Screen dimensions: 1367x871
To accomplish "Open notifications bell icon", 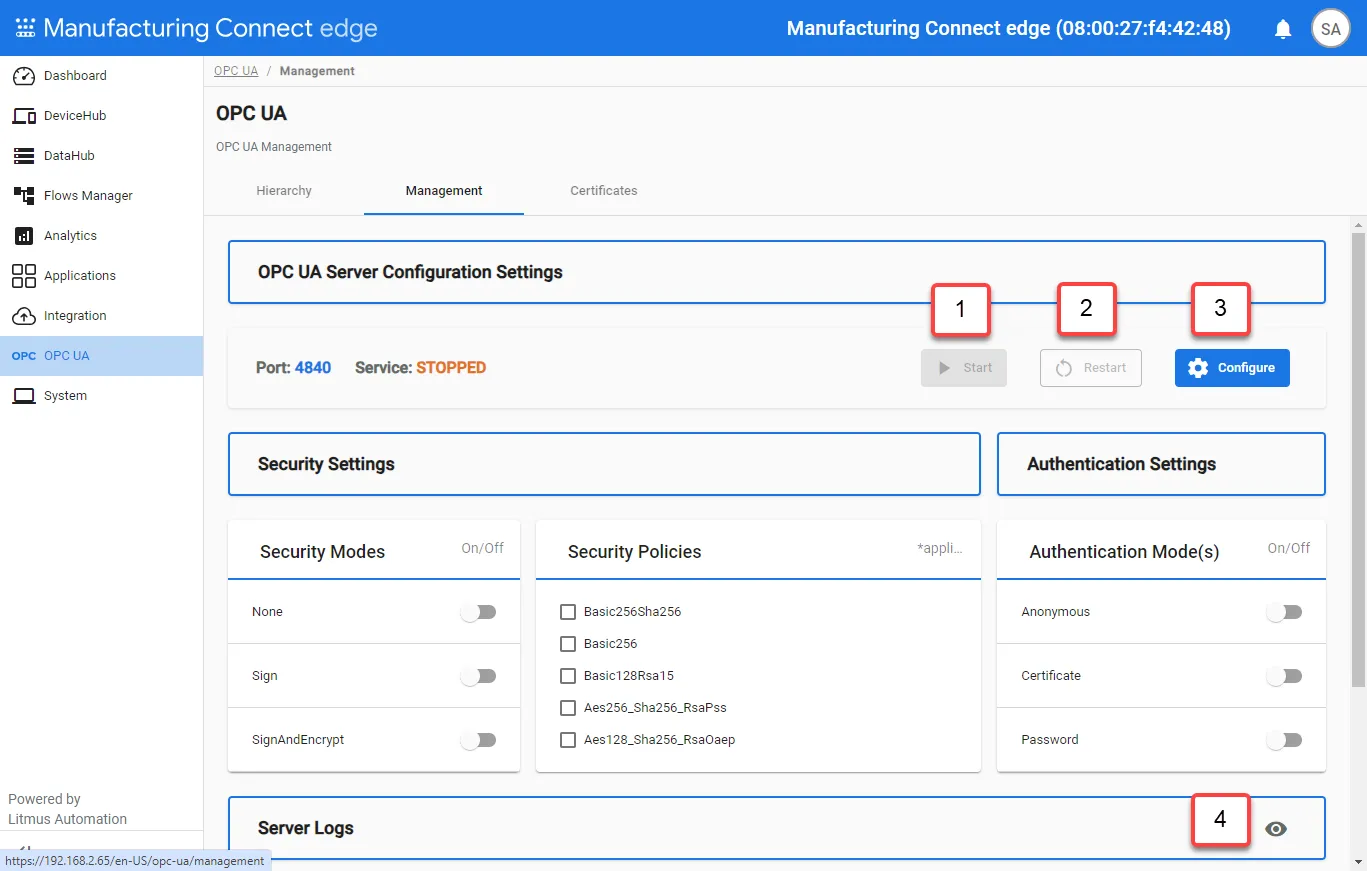I will coord(1283,29).
